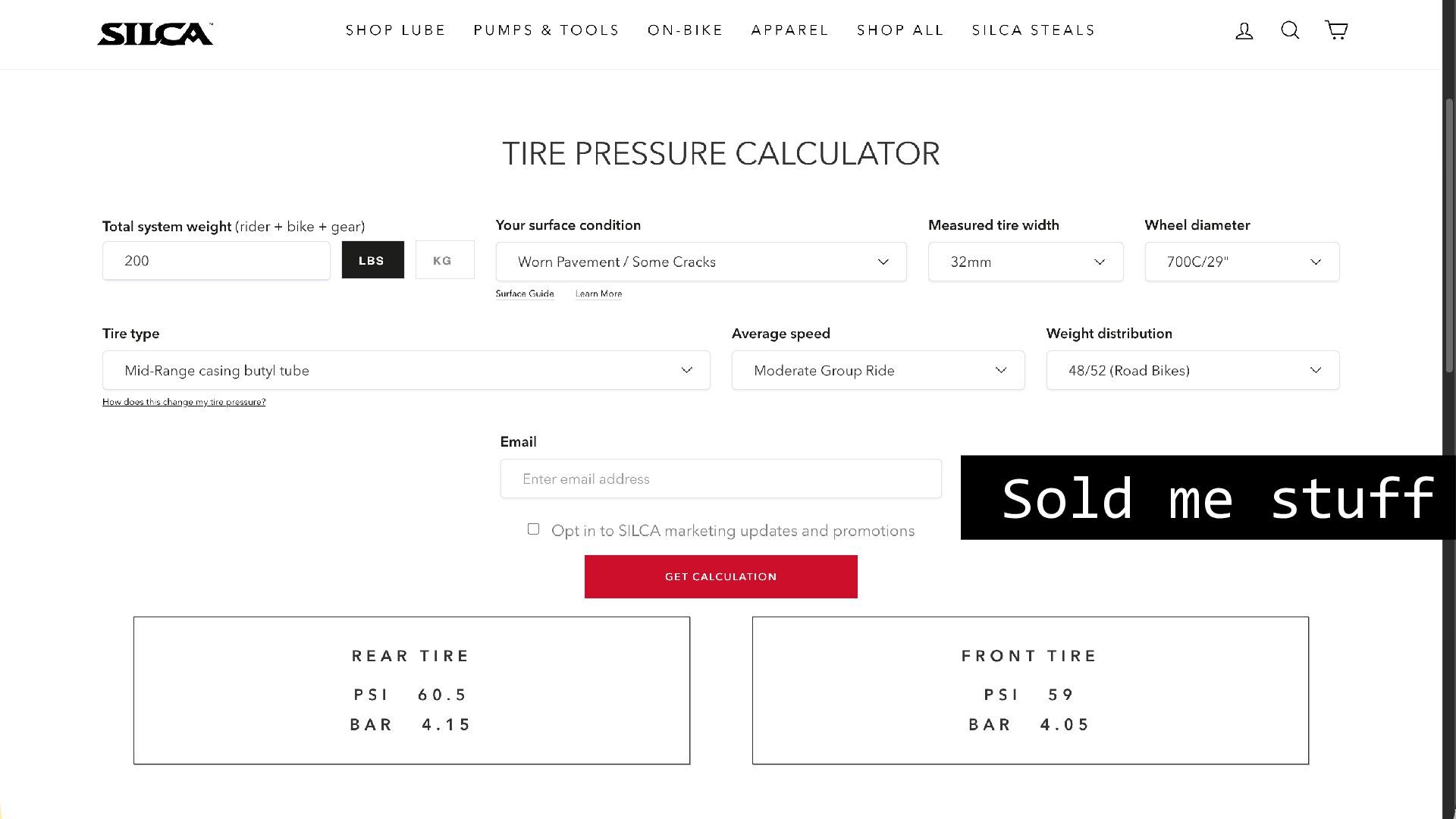Open the average speed dropdown
This screenshot has height=819, width=1456.
(877, 370)
